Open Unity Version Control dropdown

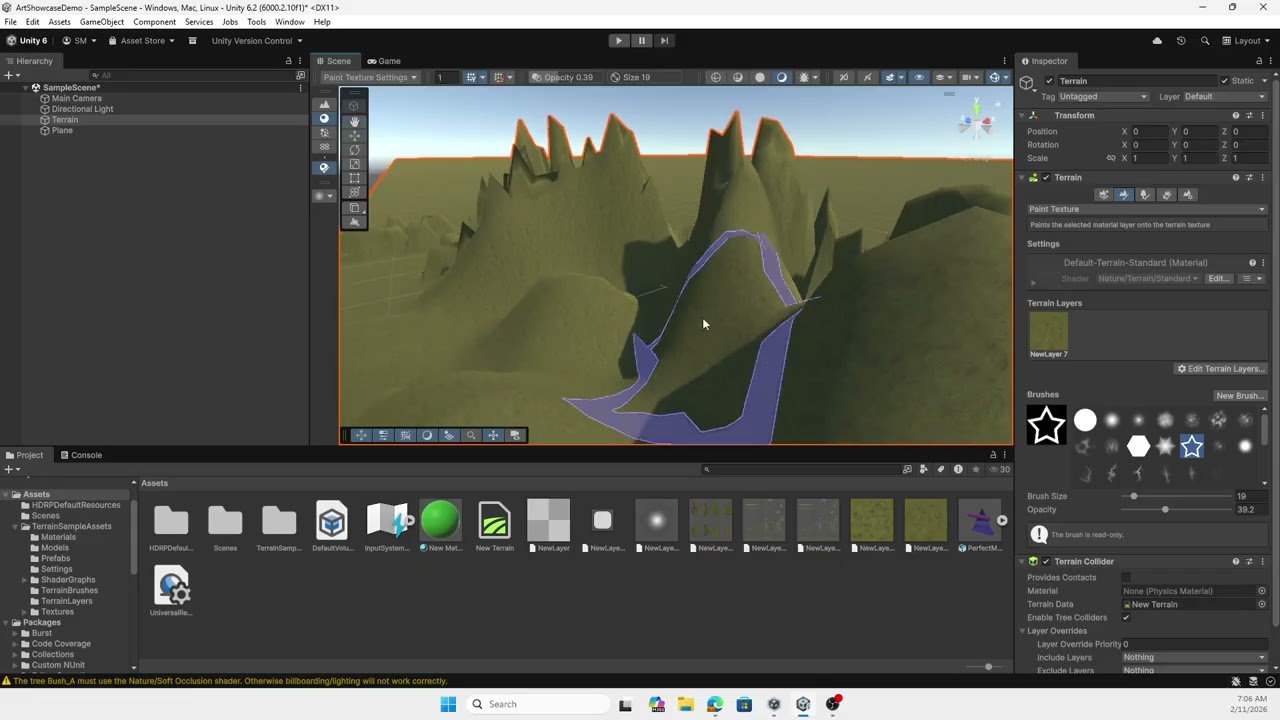point(257,41)
